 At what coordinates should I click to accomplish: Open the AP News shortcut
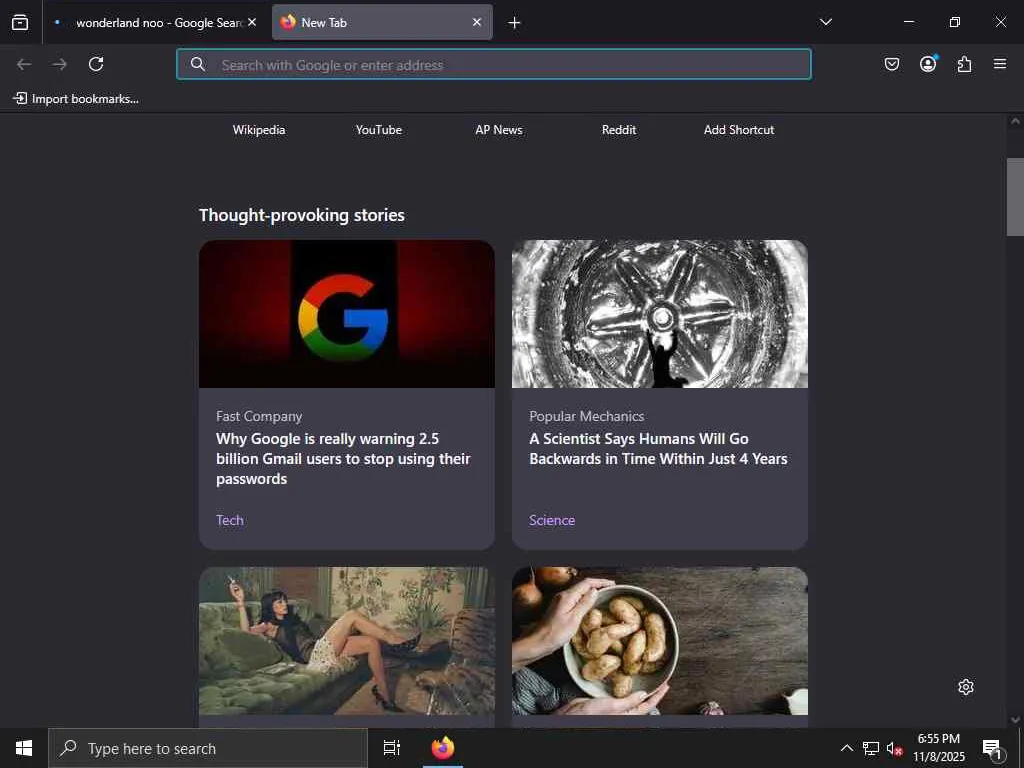pos(499,130)
